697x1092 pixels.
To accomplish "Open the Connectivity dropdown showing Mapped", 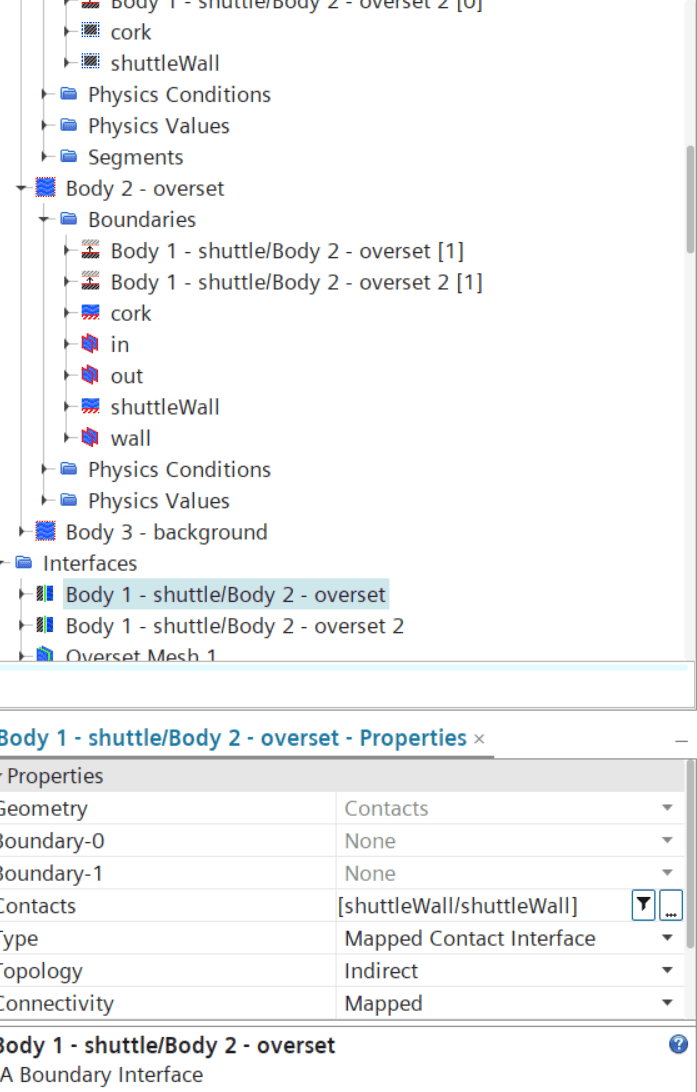I will tap(667, 1003).
